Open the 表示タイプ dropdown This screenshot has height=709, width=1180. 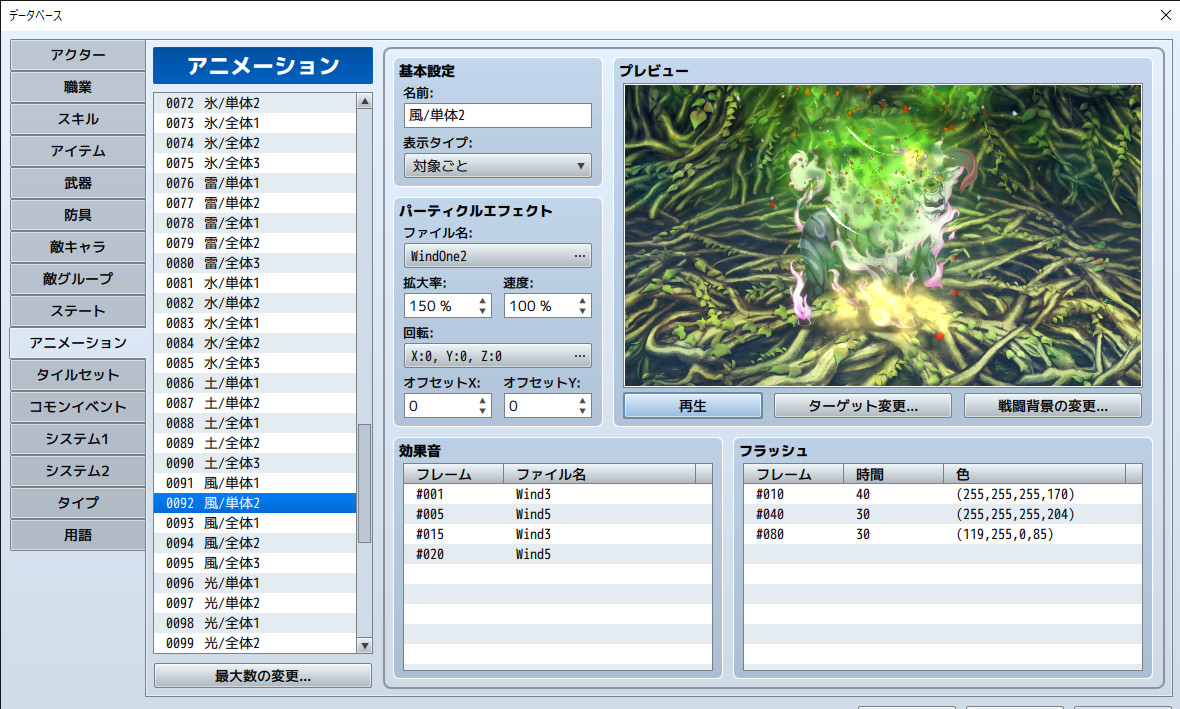[580, 166]
